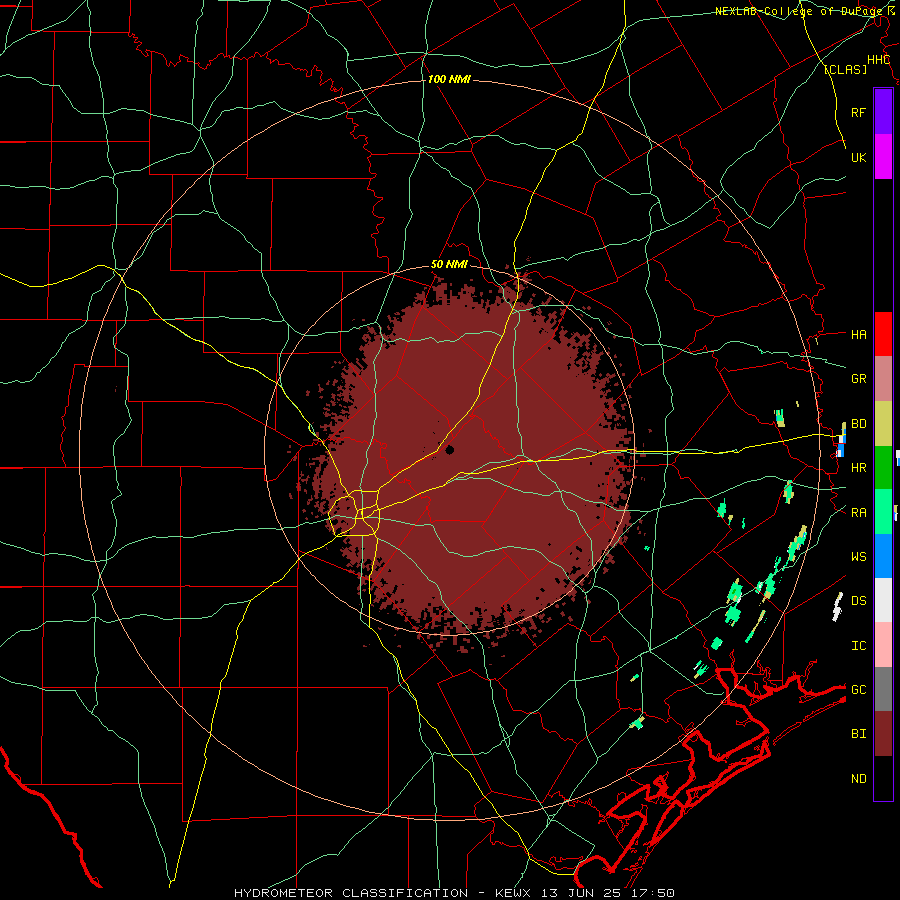Screen dimensions: 900x900
Task: Click the Hydrometeor Classification KEWX title caption
Action: coord(454,893)
